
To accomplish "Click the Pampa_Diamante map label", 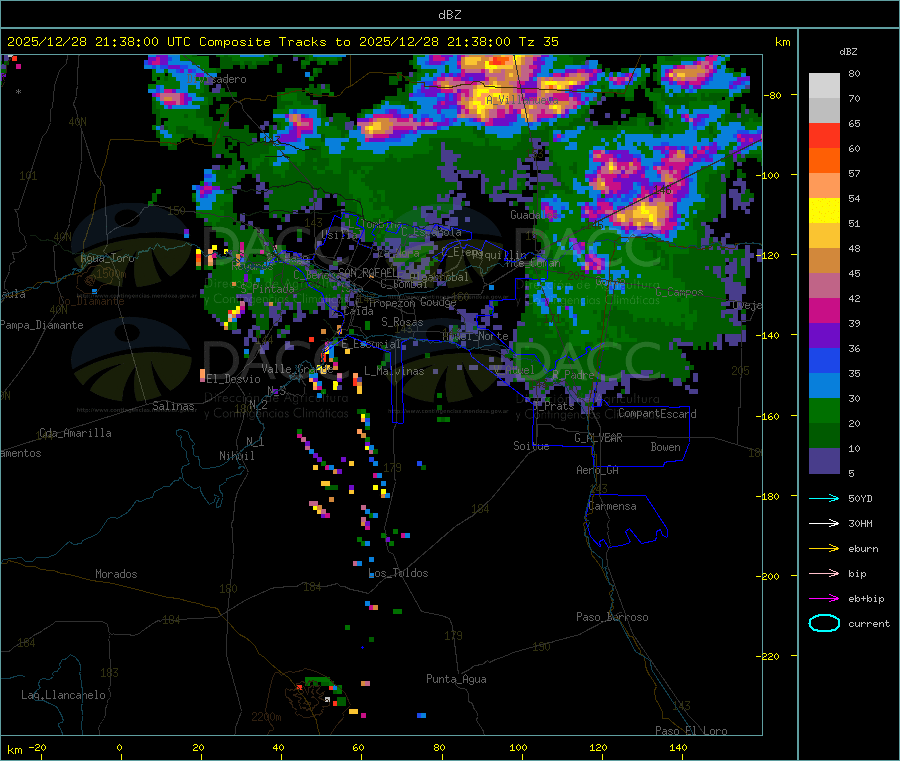I will pyautogui.click(x=41, y=325).
